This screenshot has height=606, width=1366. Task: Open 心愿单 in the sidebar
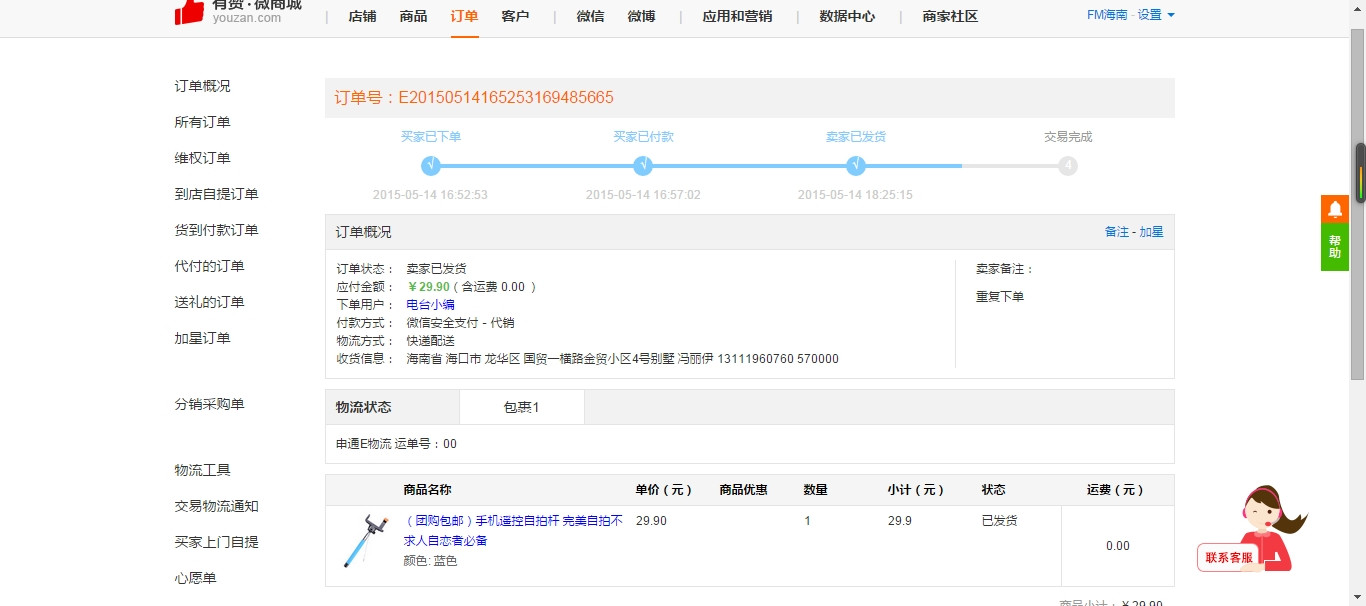click(x=195, y=578)
